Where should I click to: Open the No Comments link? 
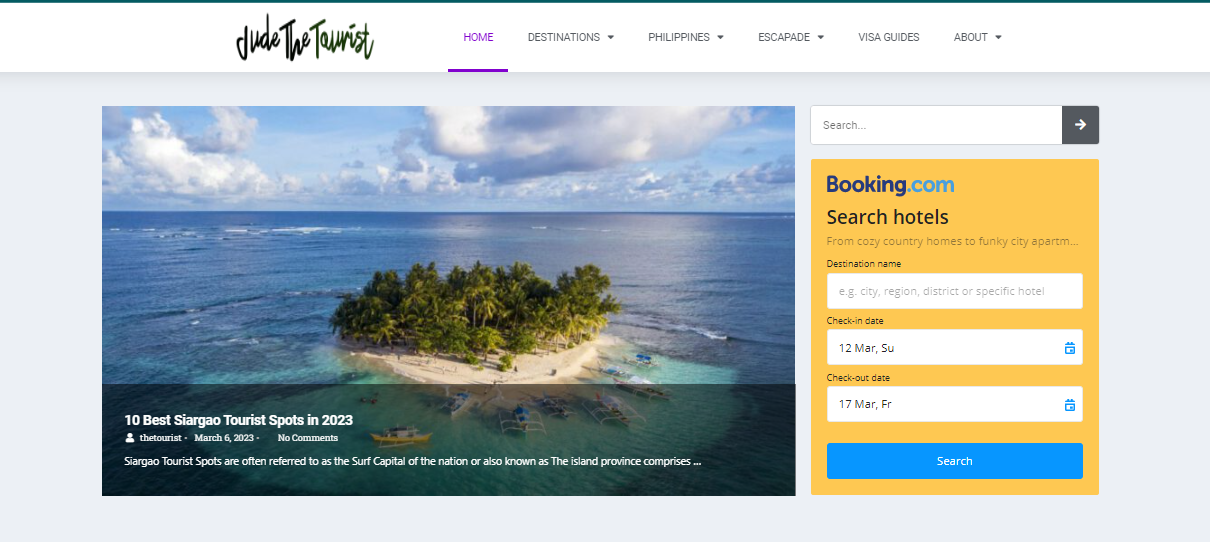308,438
